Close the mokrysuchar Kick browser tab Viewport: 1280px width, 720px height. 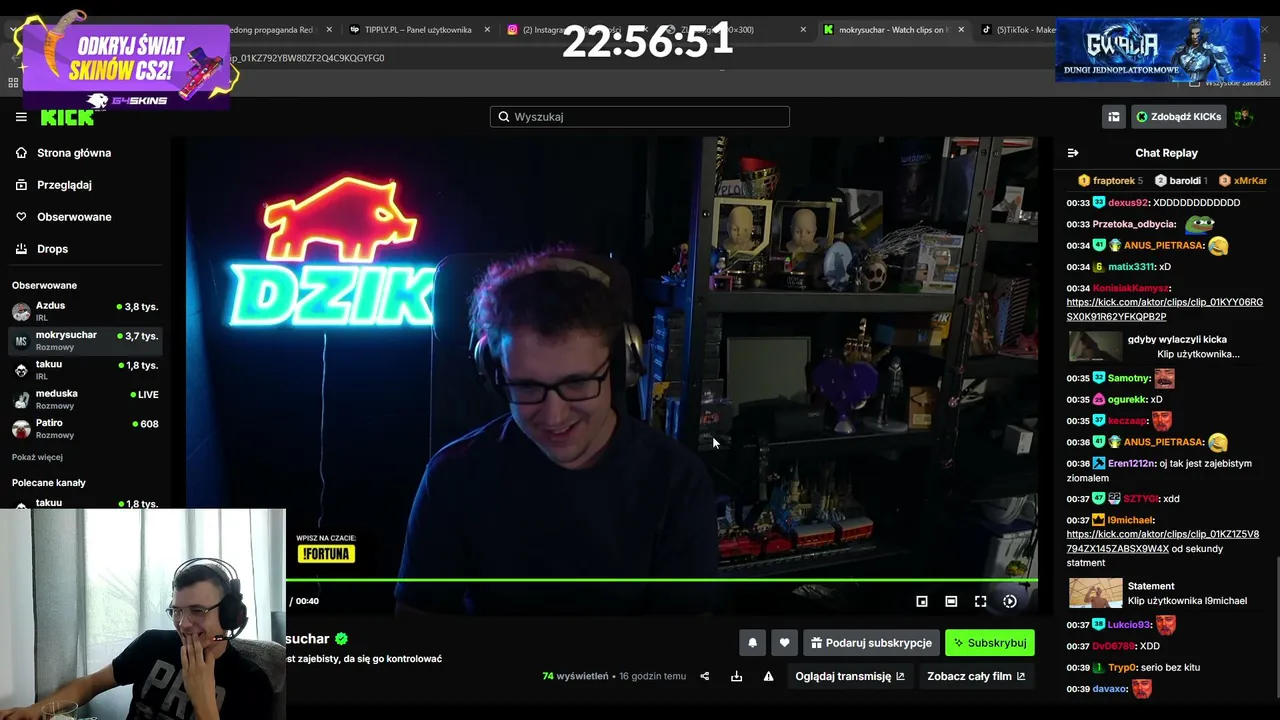pyautogui.click(x=961, y=30)
